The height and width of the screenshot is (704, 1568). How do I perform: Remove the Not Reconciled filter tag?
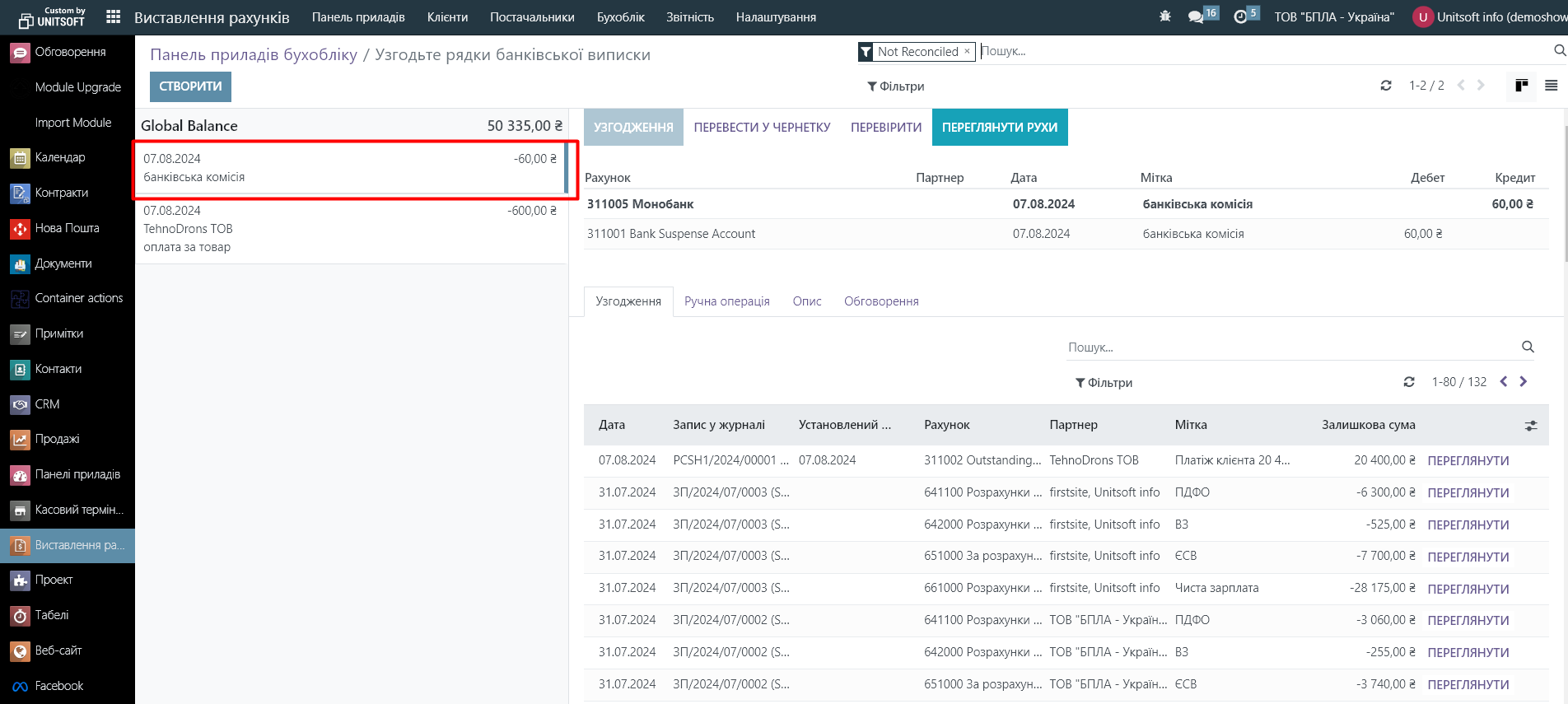967,51
